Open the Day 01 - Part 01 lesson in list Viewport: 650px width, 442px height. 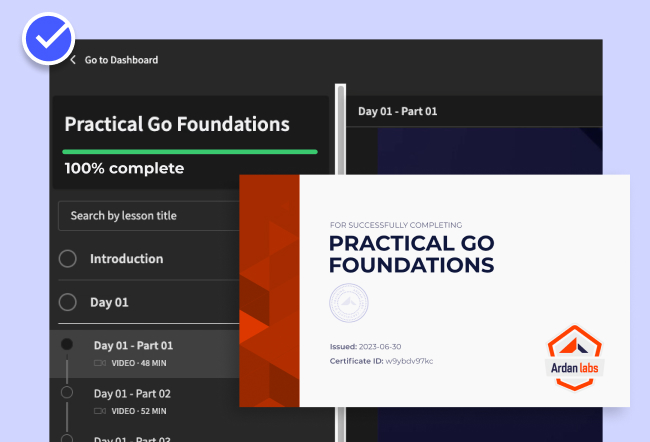[133, 345]
